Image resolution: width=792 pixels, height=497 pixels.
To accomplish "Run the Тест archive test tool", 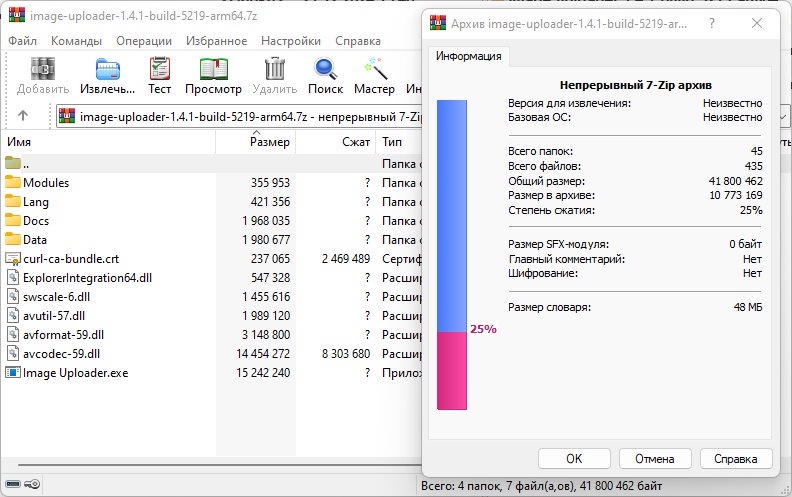I will [x=160, y=68].
